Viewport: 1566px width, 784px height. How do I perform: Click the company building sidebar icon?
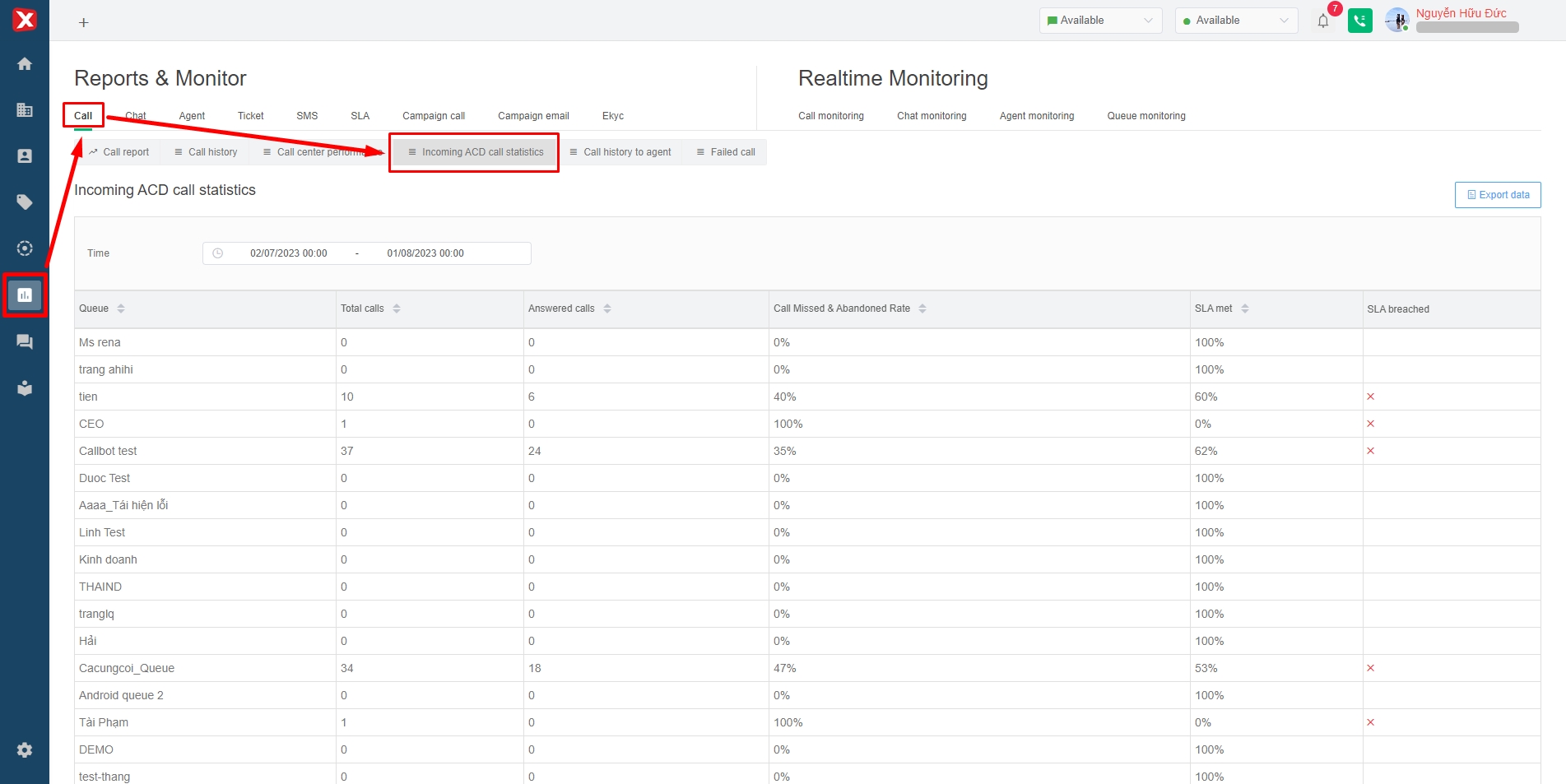pos(25,110)
